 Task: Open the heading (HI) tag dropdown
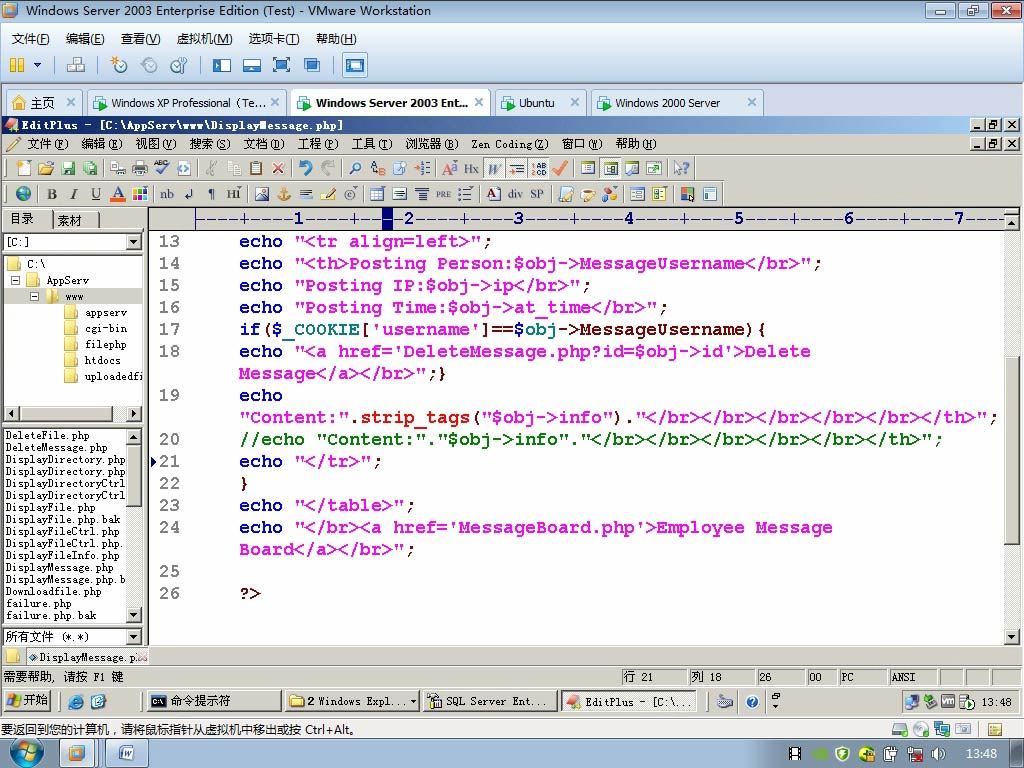pos(234,194)
